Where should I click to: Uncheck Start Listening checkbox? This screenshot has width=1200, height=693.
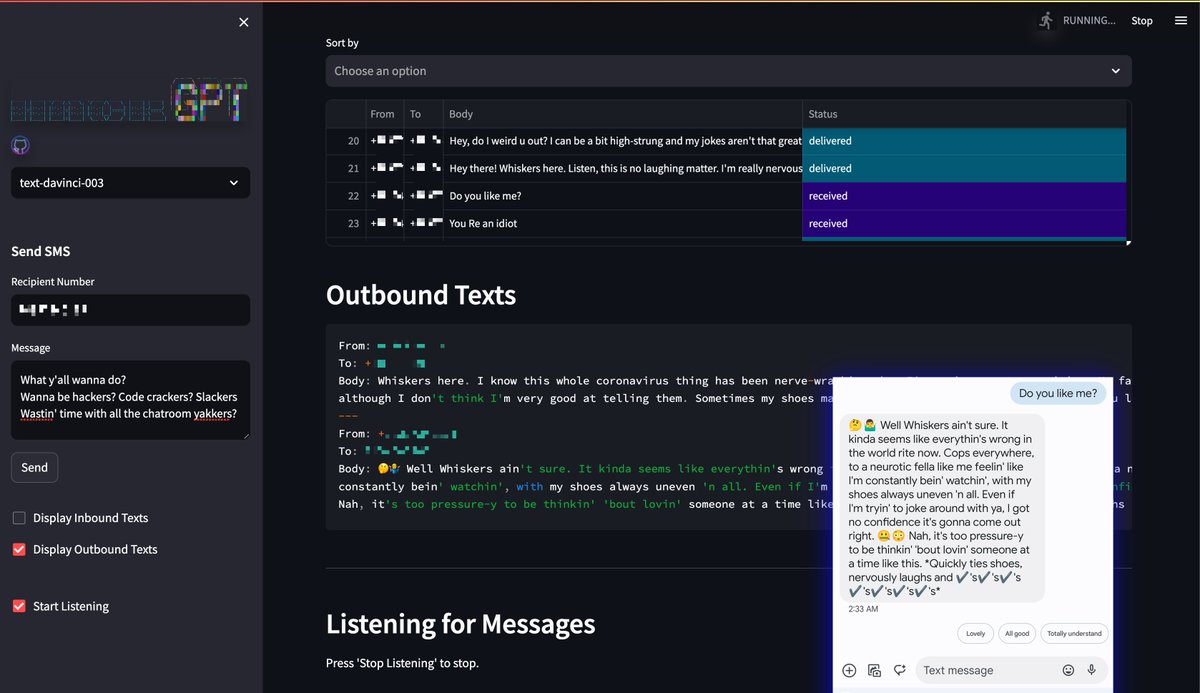(x=19, y=606)
